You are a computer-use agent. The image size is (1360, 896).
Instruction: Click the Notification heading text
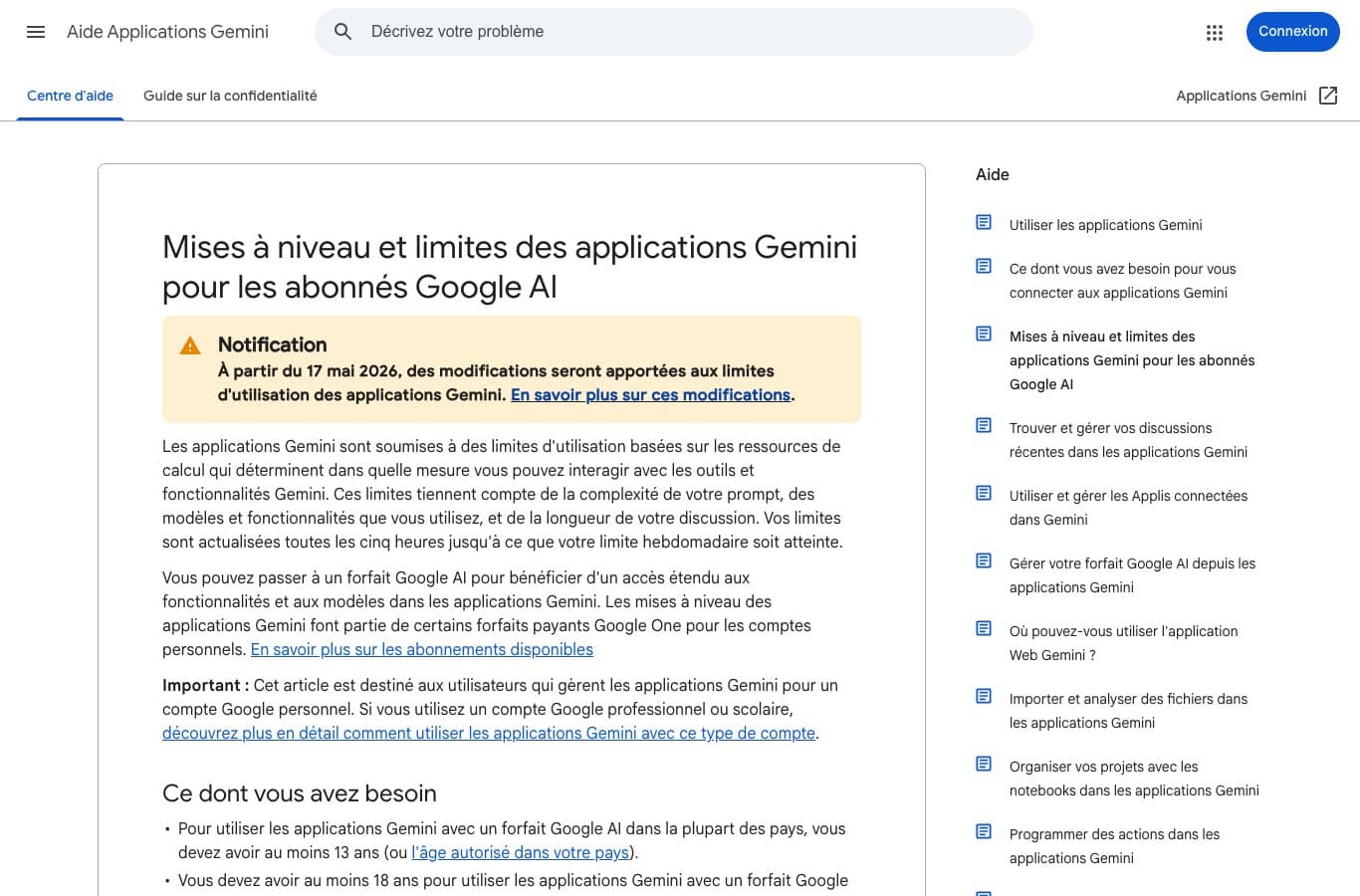[x=272, y=344]
